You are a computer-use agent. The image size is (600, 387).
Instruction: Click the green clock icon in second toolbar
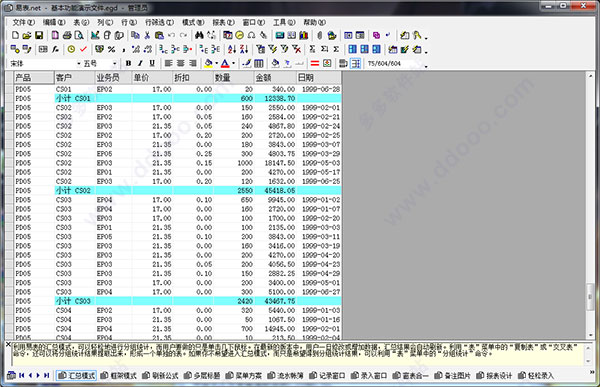pos(71,49)
